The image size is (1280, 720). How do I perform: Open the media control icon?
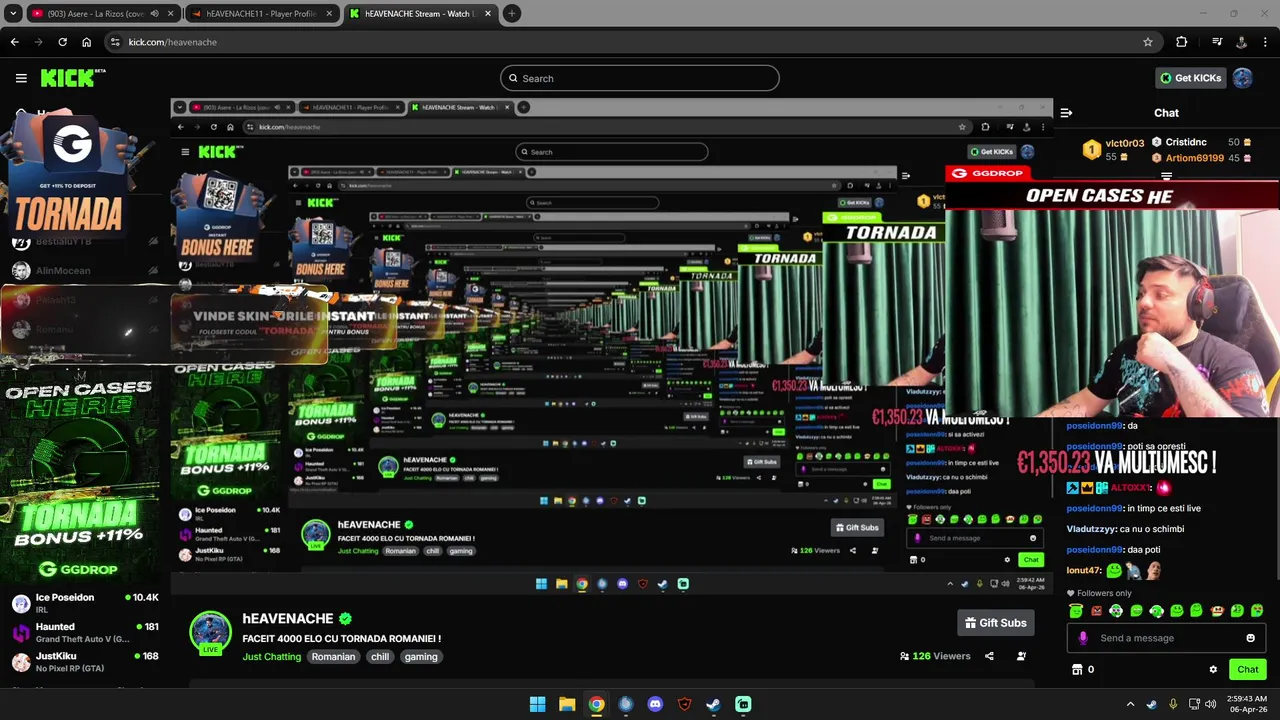pos(1217,42)
